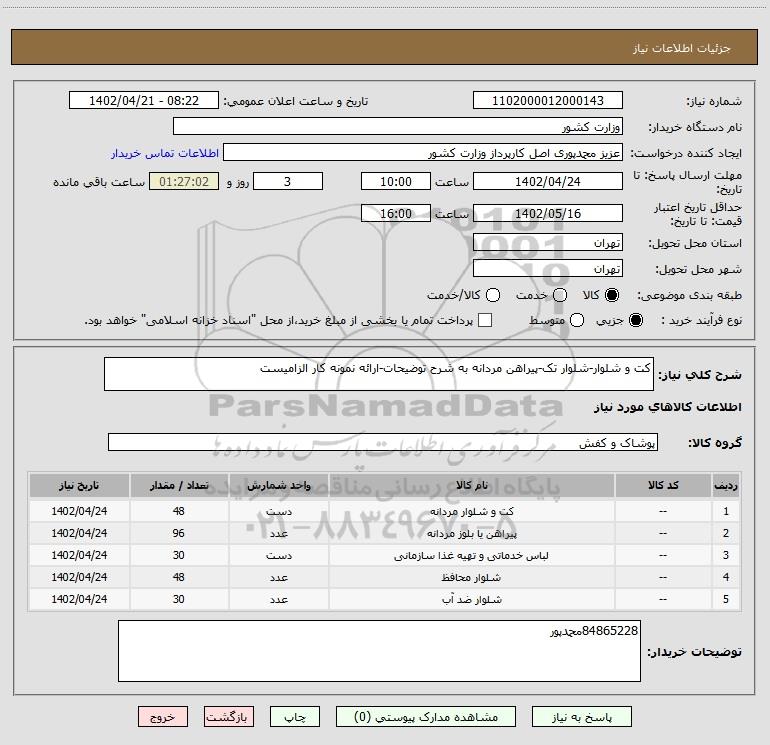Click the تعداد / مقدار column header
This screenshot has width=770, height=745.
(179, 486)
